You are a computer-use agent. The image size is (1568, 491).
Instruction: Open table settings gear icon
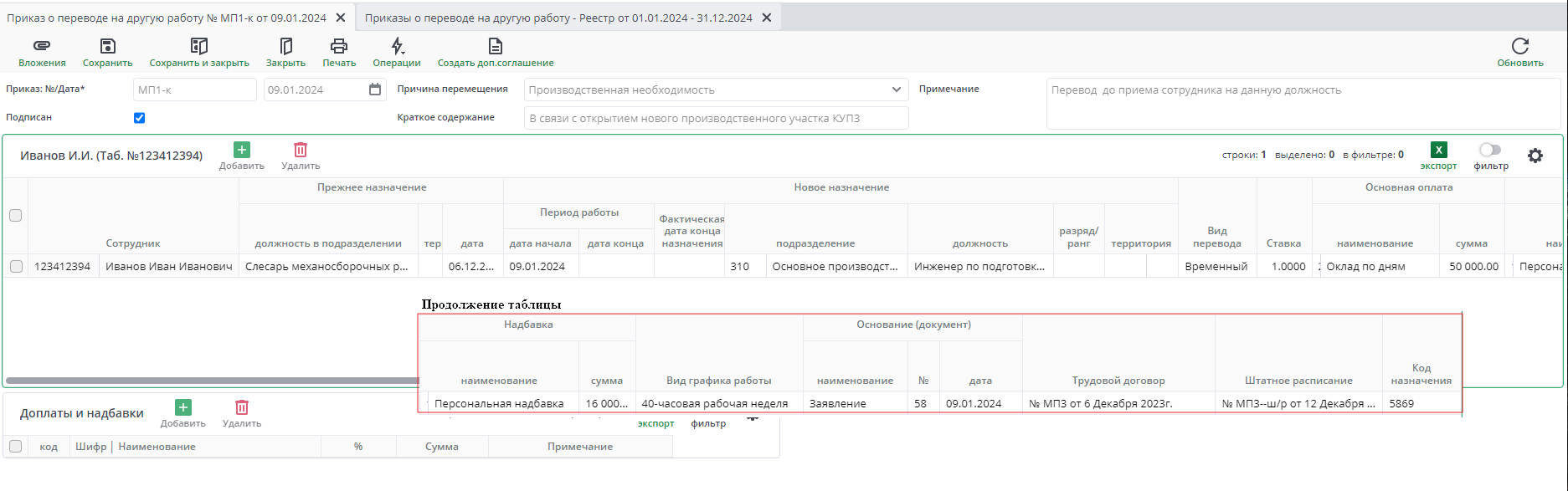(x=1535, y=156)
